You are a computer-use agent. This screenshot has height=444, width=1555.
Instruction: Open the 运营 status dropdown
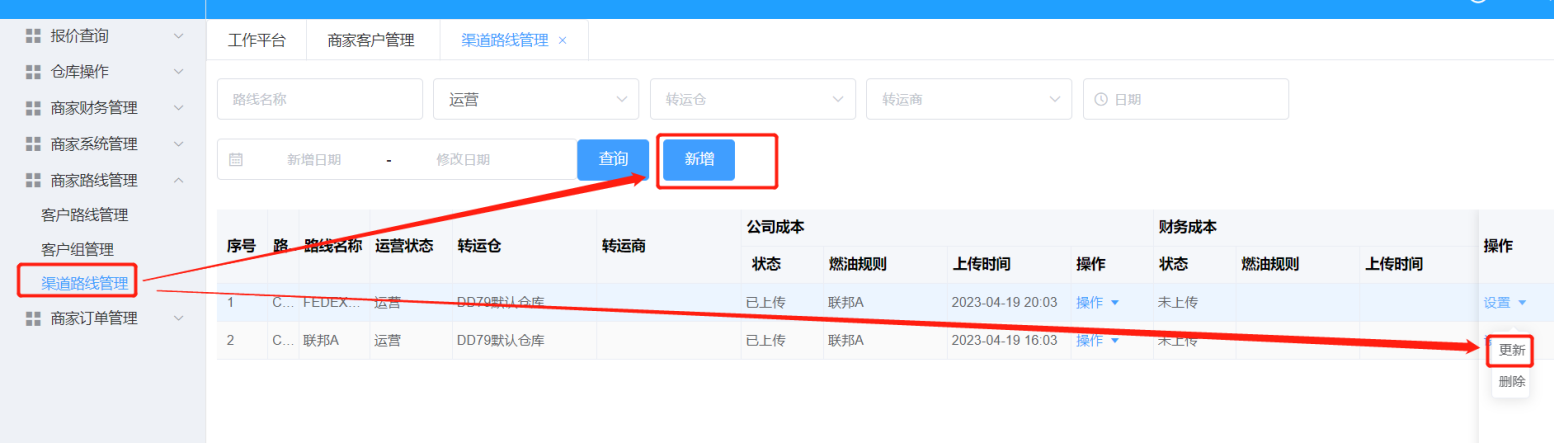coord(535,99)
